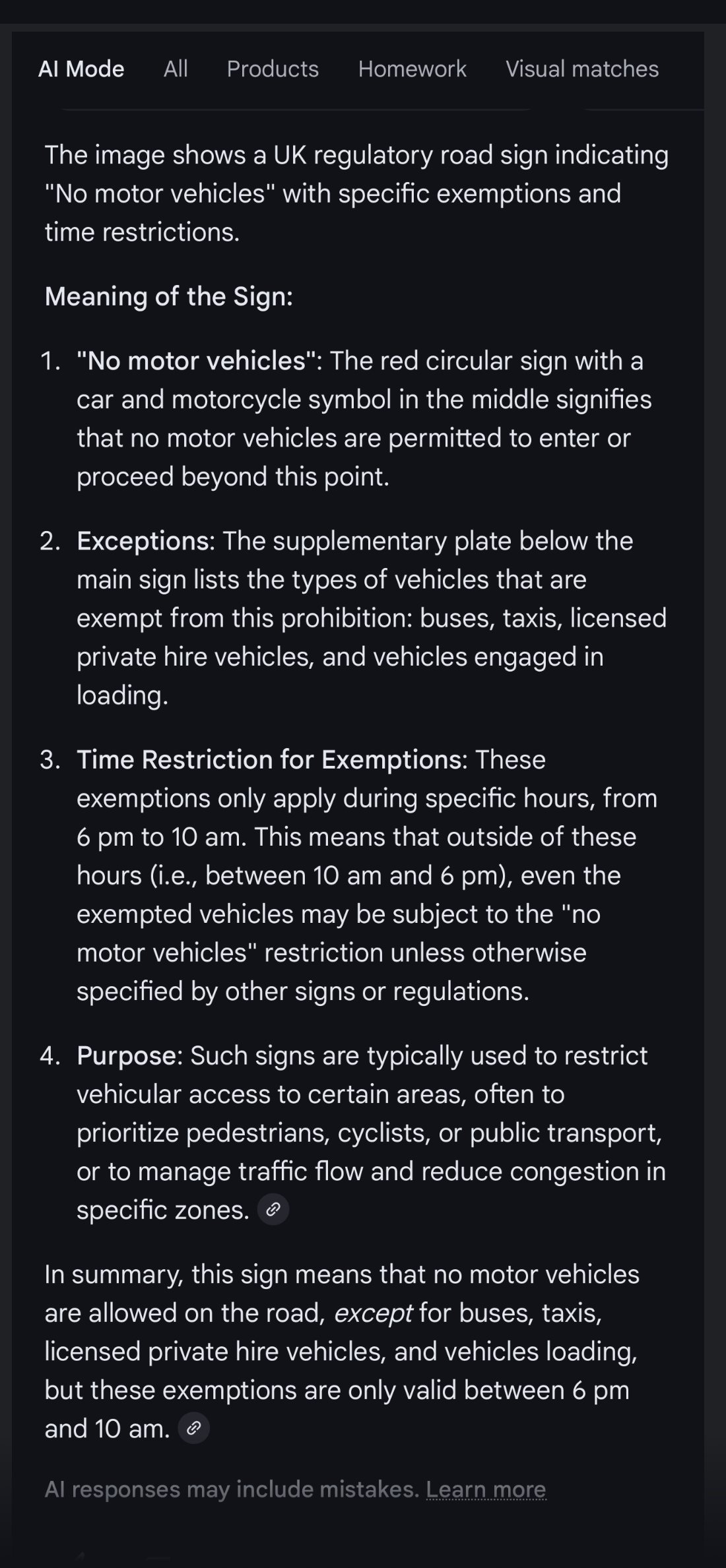
Task: Open source link icon after 'and 10 am.'
Action: (193, 1428)
